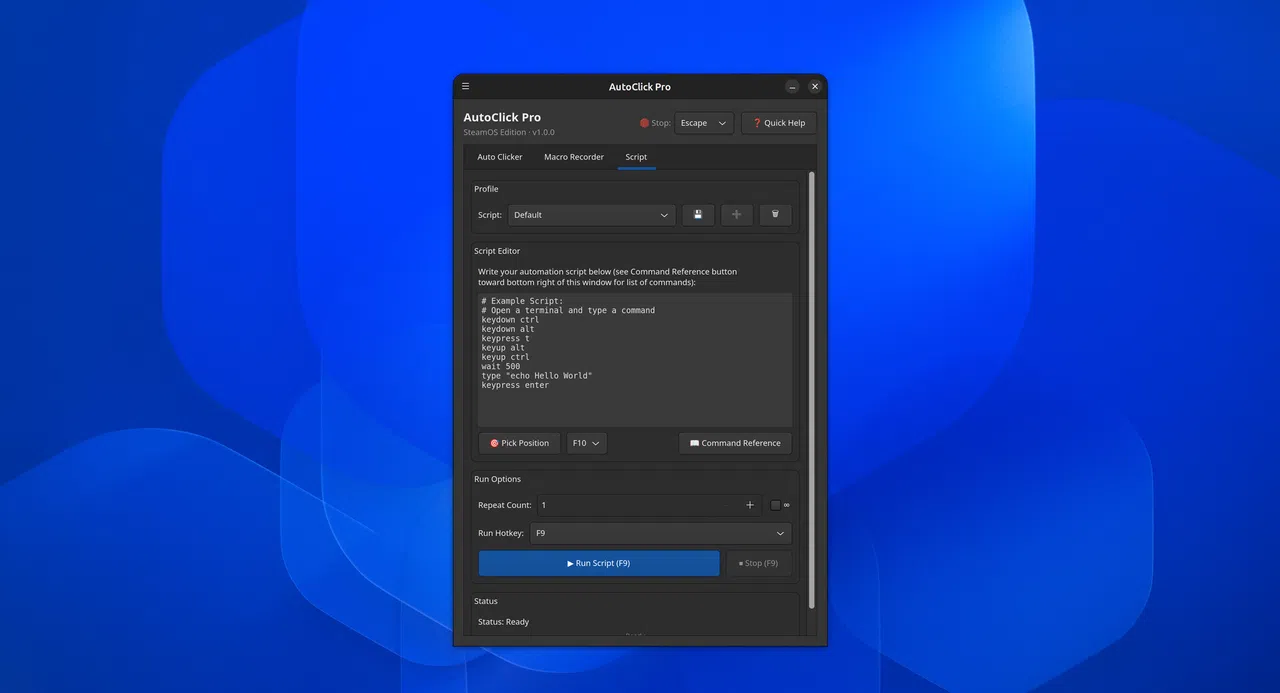Viewport: 1280px width, 693px height.
Task: Click the 'keypress t' script line
Action: (506, 339)
